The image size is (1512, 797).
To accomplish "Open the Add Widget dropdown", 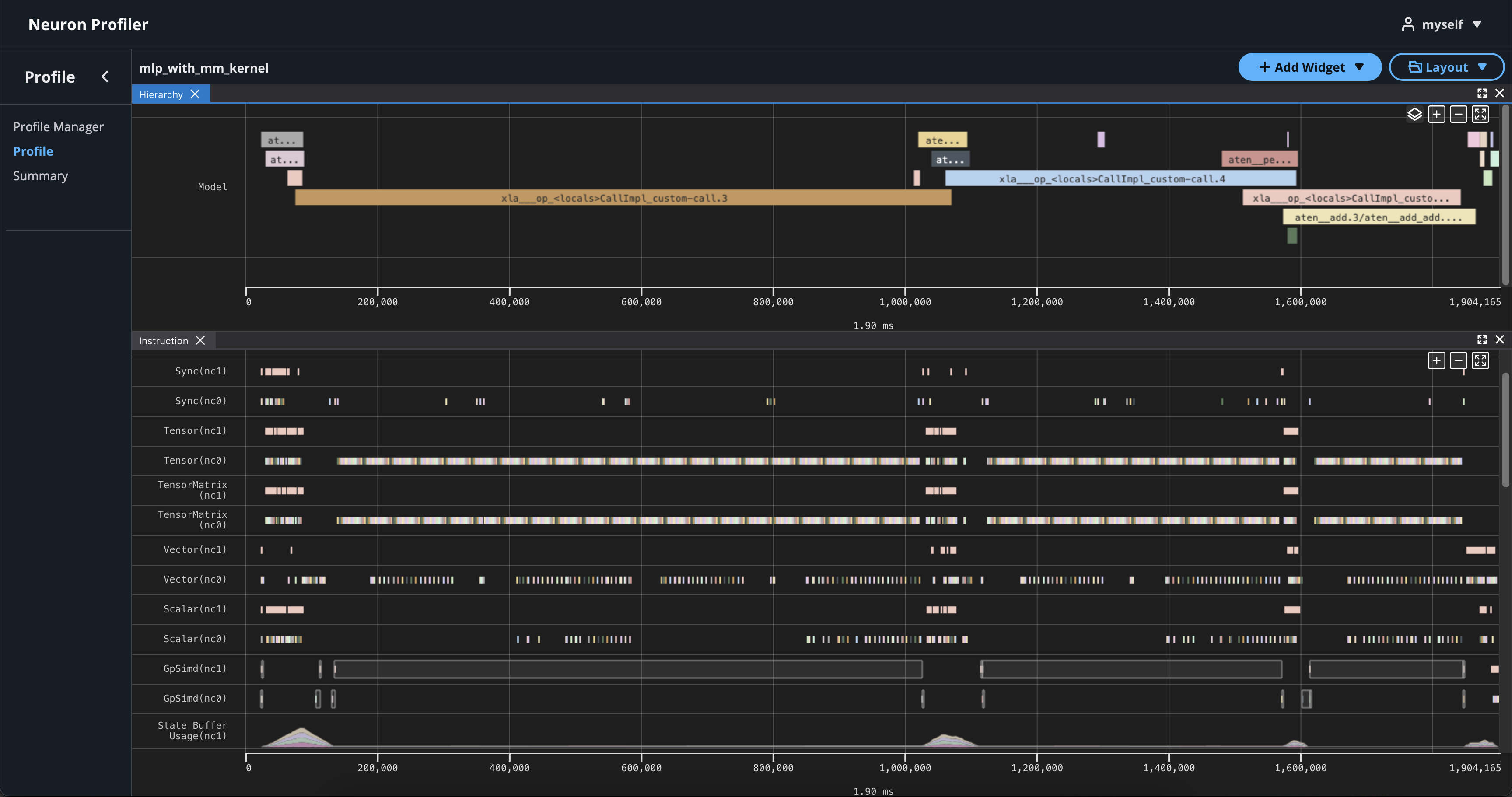I will coord(1309,67).
